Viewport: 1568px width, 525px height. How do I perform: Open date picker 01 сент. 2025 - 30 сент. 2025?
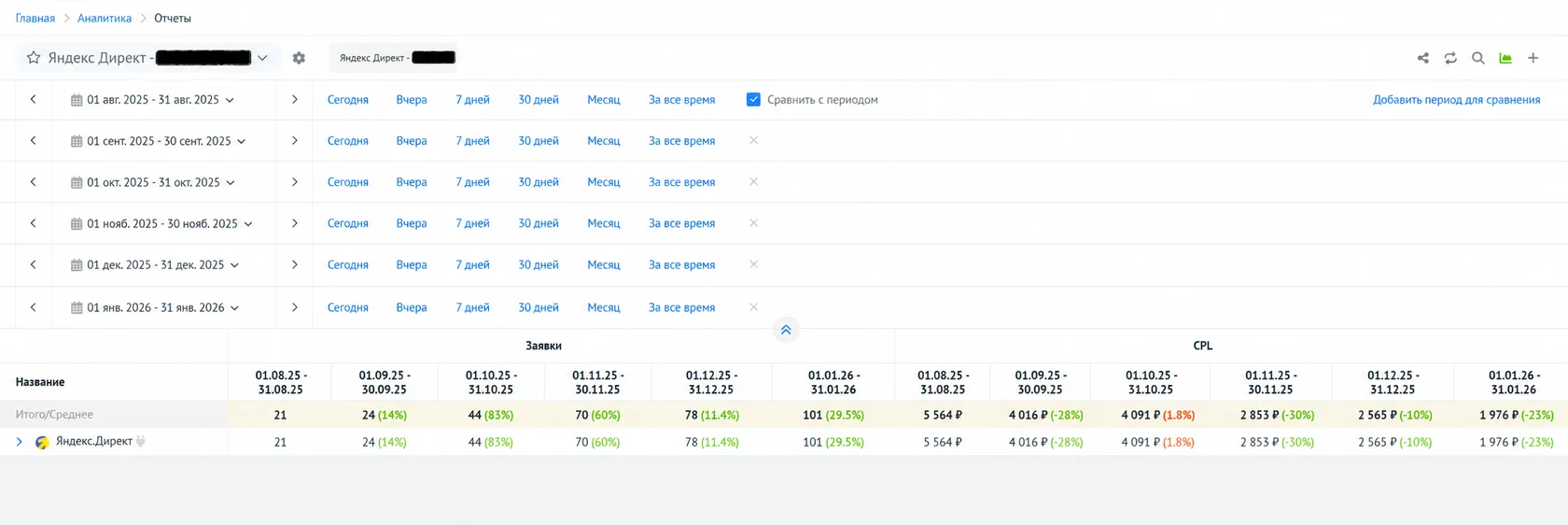click(159, 141)
